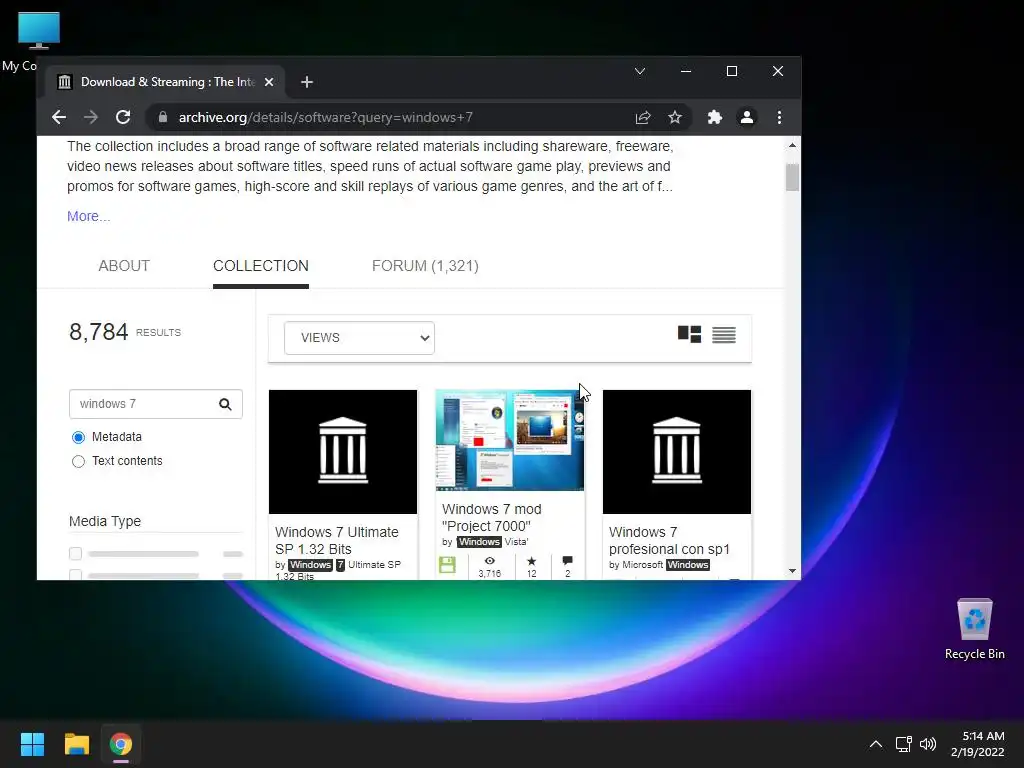1024x768 pixels.
Task: Open the Windows 7 mod "Project 7000" title
Action: point(492,517)
